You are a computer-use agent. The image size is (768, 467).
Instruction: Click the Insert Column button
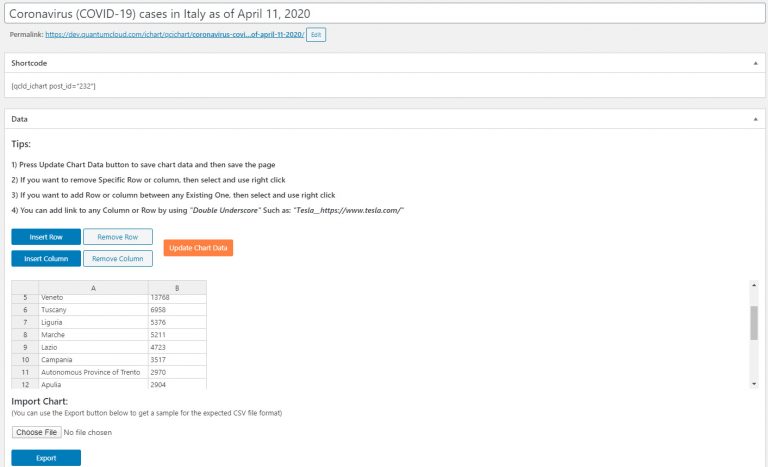pos(46,259)
